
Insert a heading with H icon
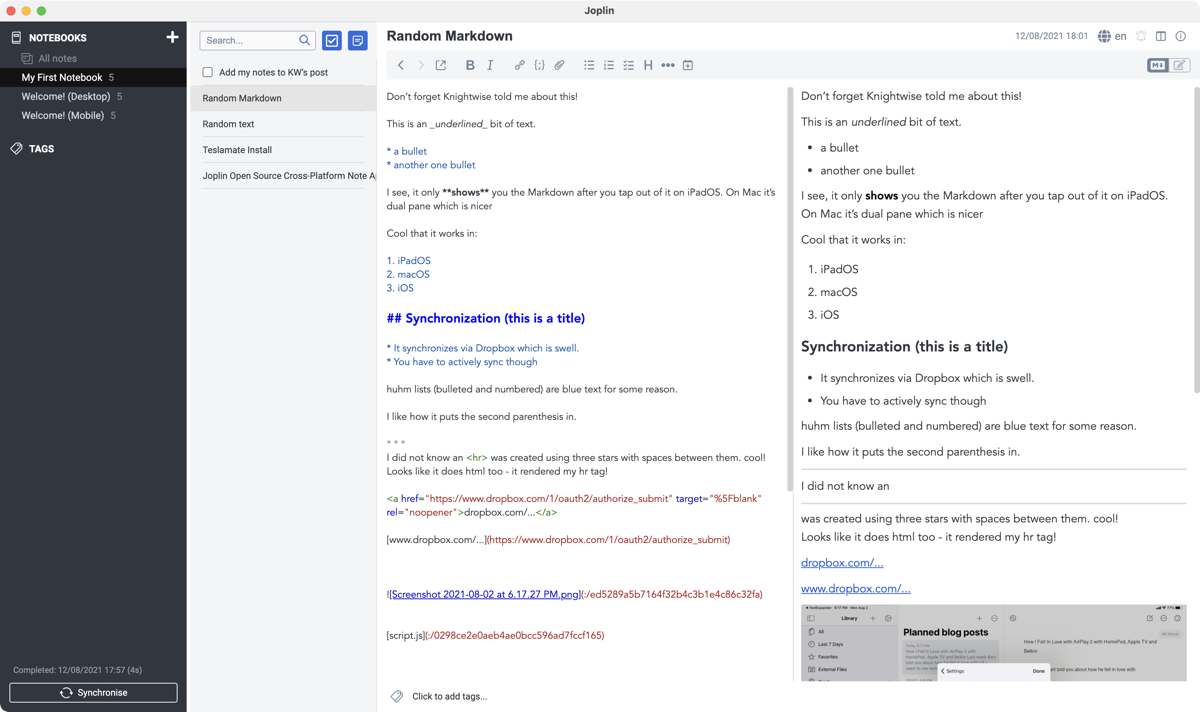point(648,65)
